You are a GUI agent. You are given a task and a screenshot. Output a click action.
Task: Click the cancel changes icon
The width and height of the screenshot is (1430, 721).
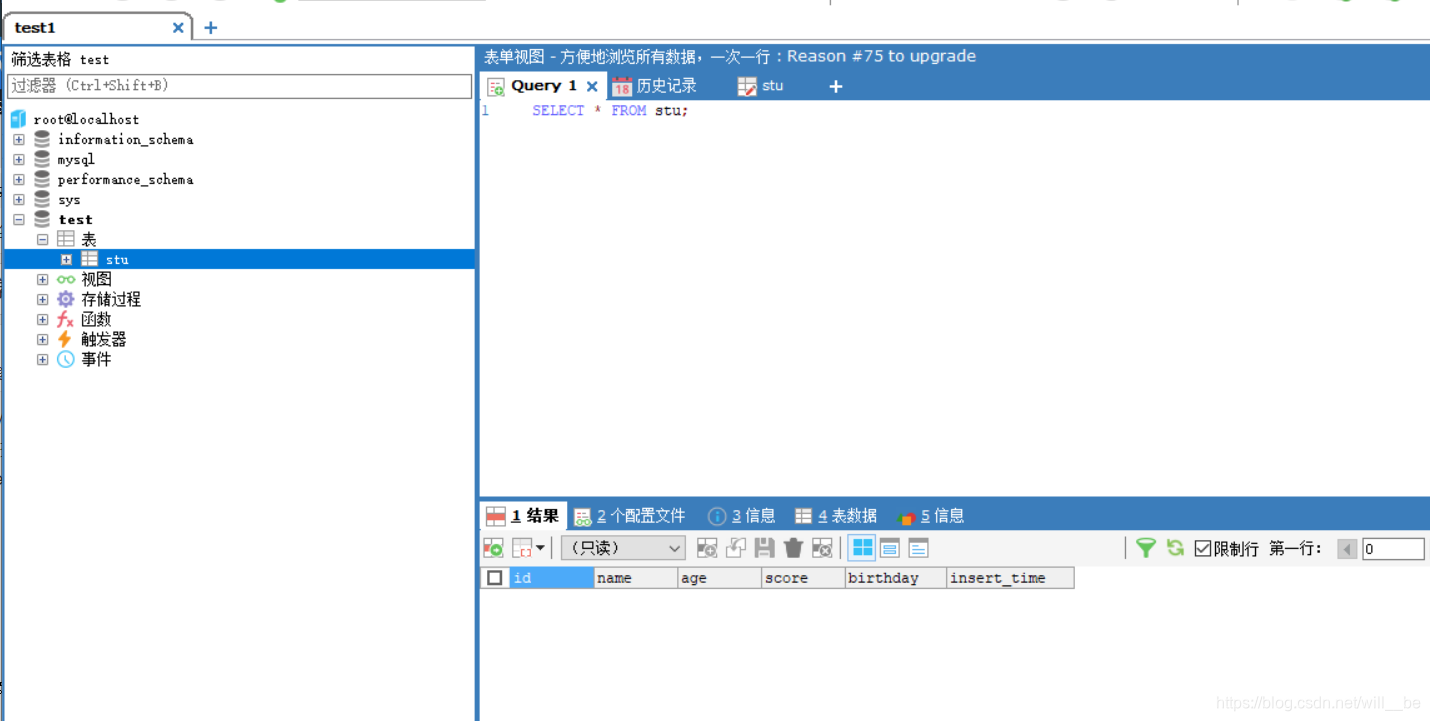coord(822,548)
